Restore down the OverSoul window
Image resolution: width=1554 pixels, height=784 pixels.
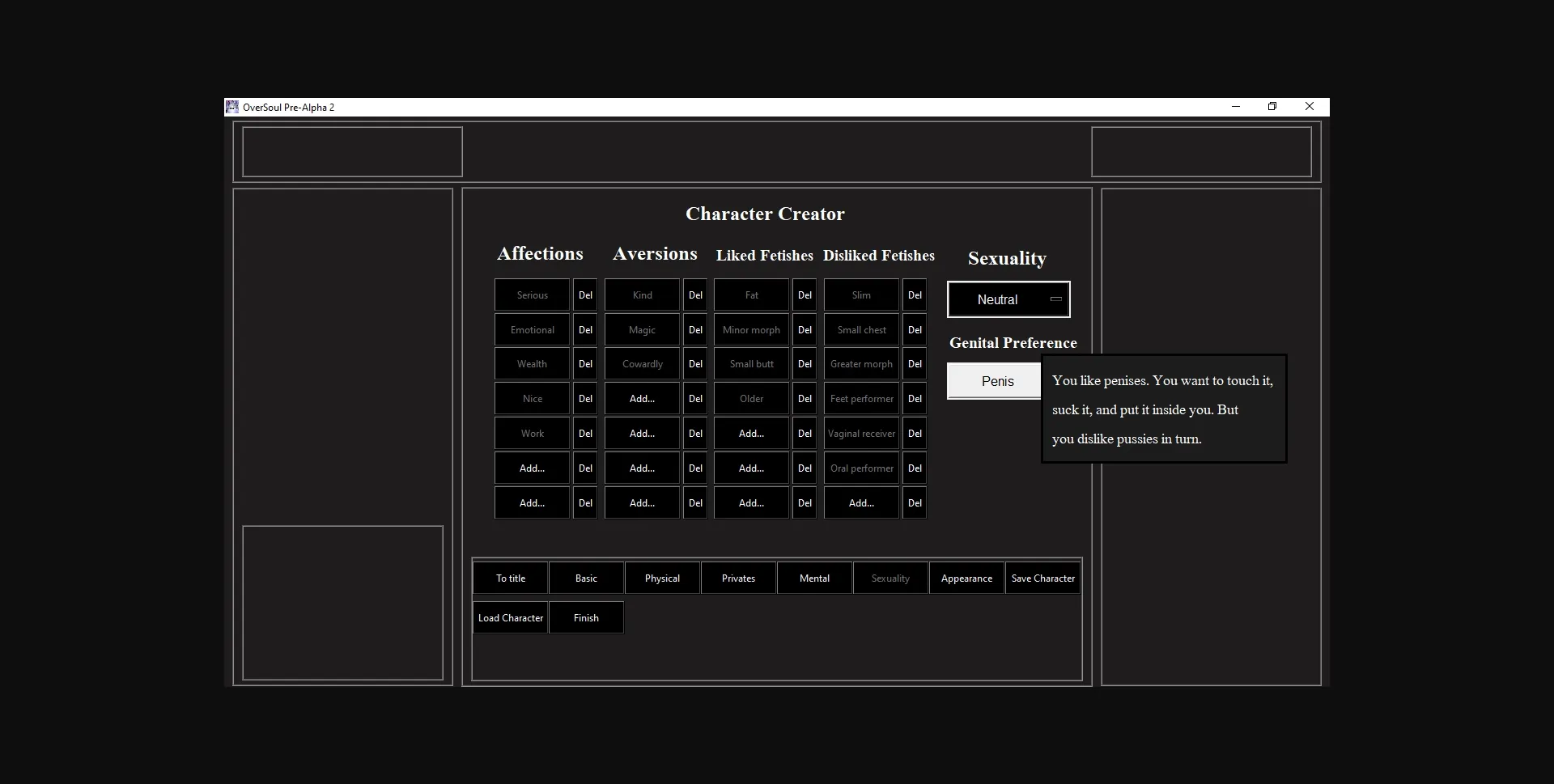pos(1272,107)
